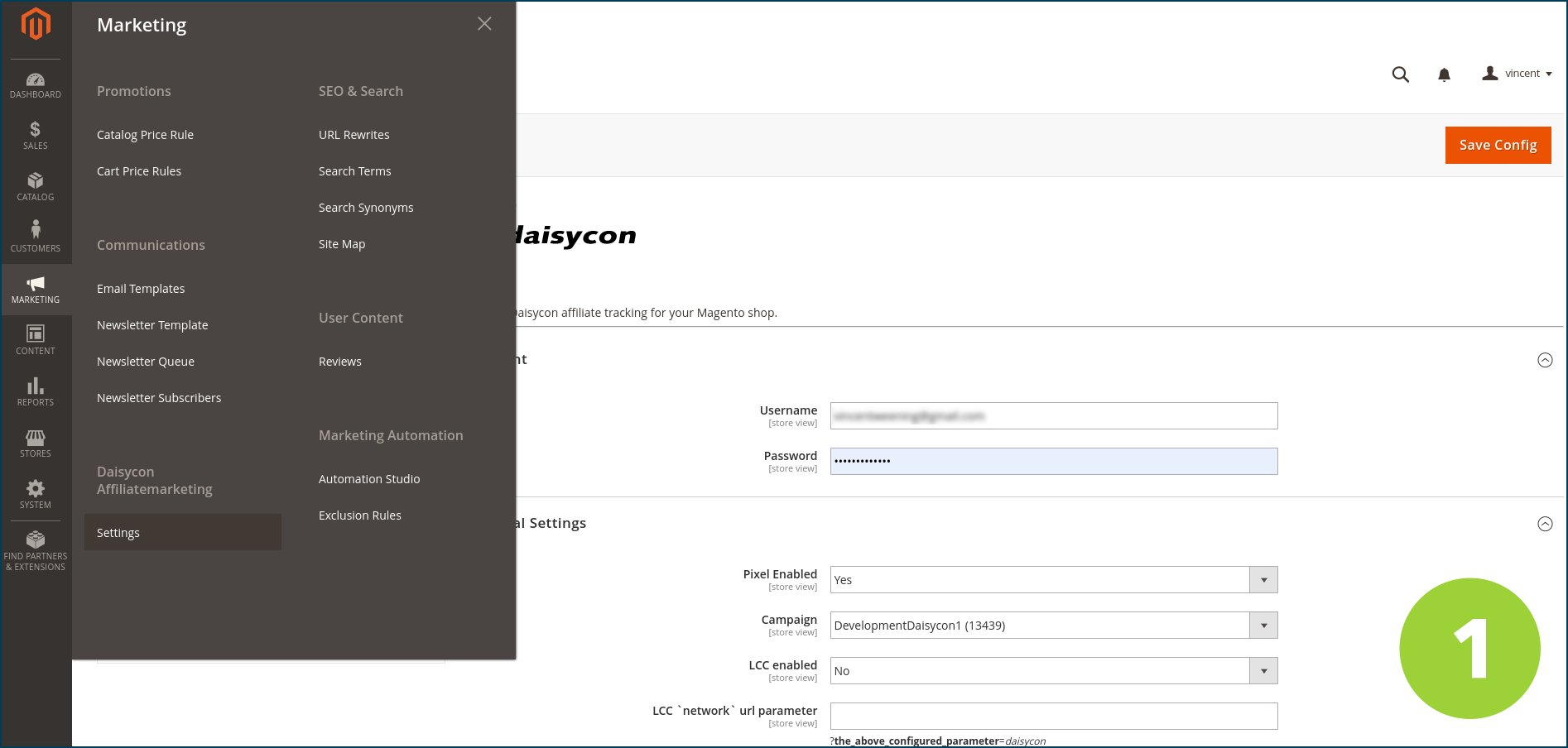1568x748 pixels.
Task: Click the User Content heading
Action: point(361,318)
